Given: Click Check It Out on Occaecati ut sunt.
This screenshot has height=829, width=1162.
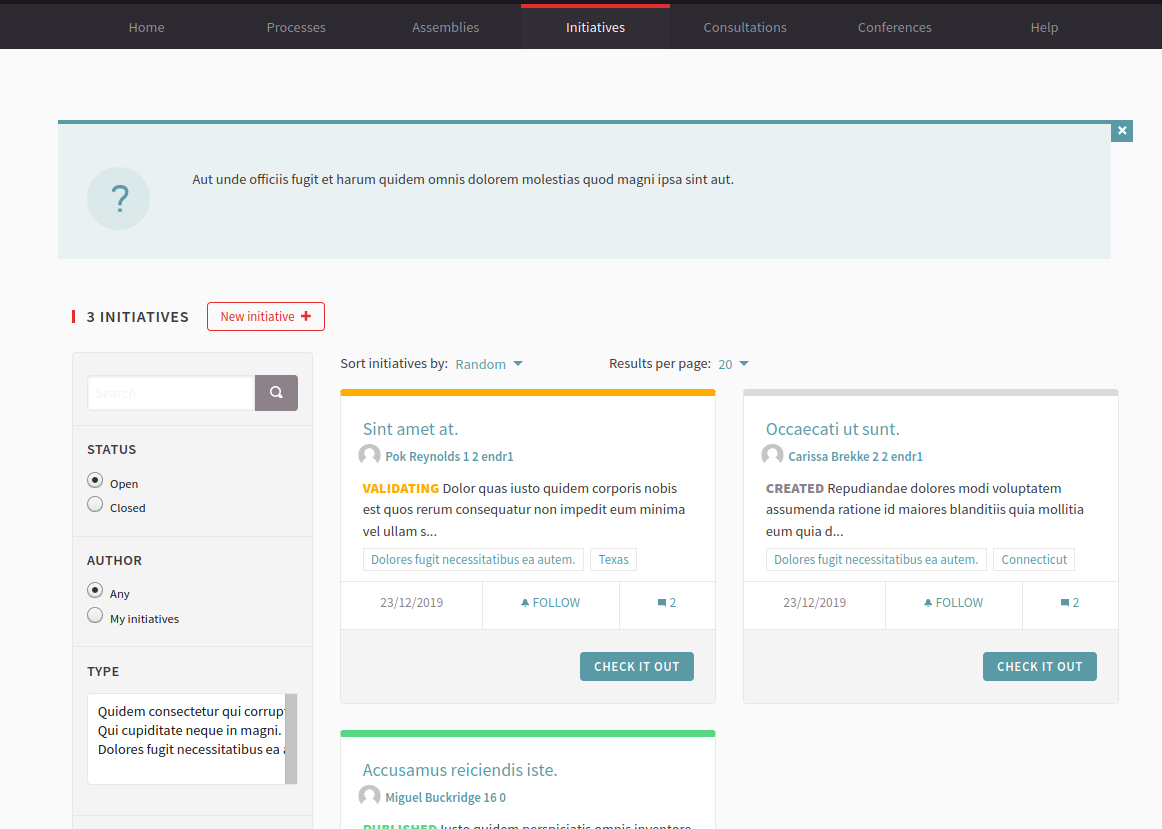Looking at the screenshot, I should [x=1039, y=666].
